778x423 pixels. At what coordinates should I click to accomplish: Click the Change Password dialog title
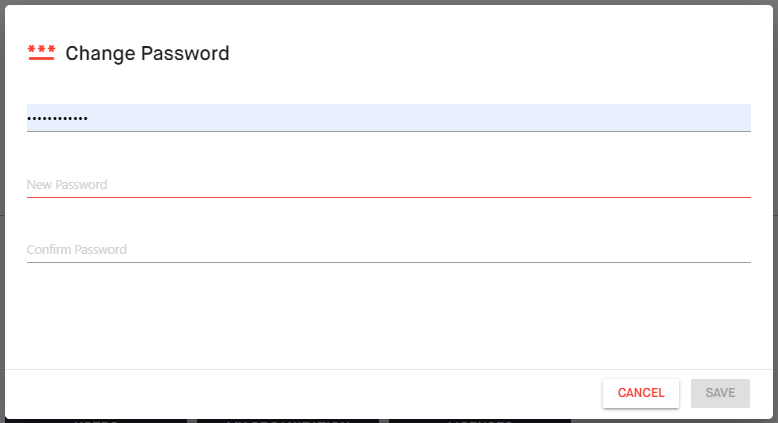point(147,53)
